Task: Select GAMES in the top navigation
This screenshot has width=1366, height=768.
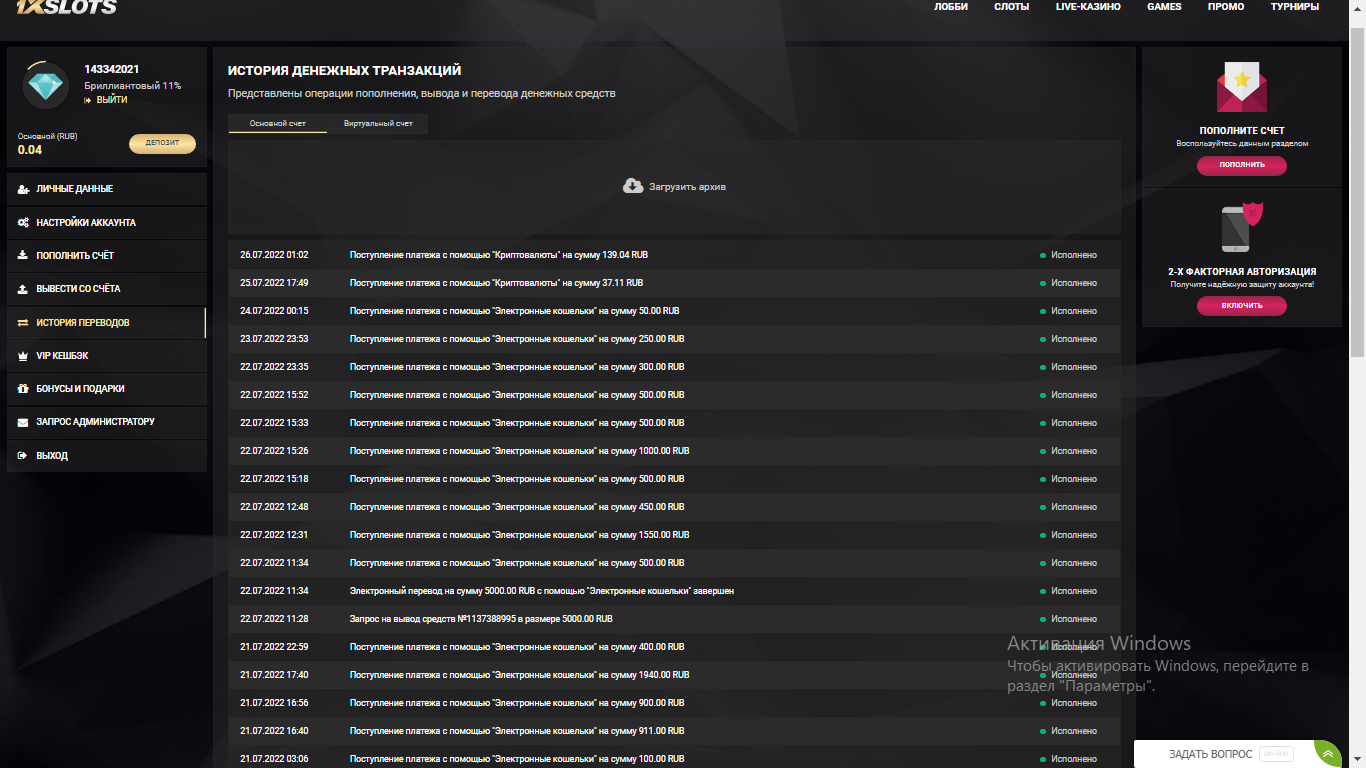Action: (x=1164, y=7)
